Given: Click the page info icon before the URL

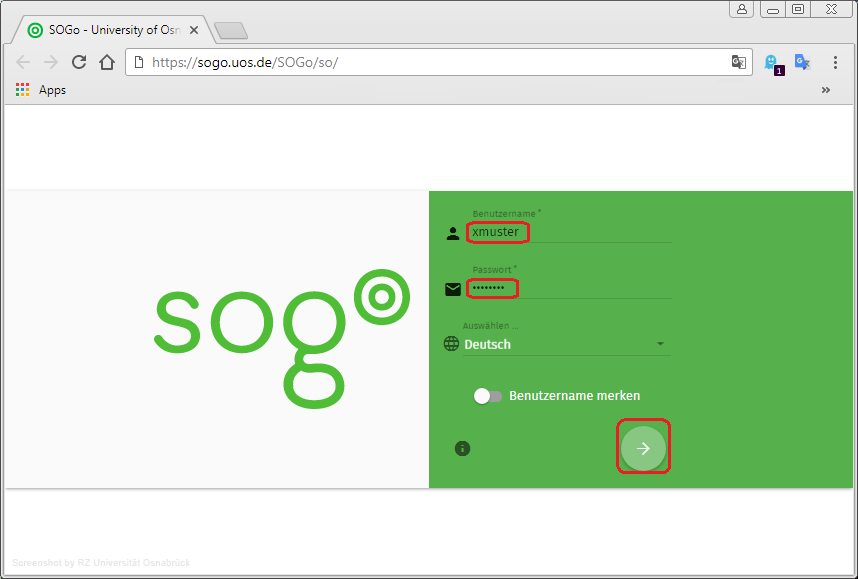Looking at the screenshot, I should [x=139, y=62].
